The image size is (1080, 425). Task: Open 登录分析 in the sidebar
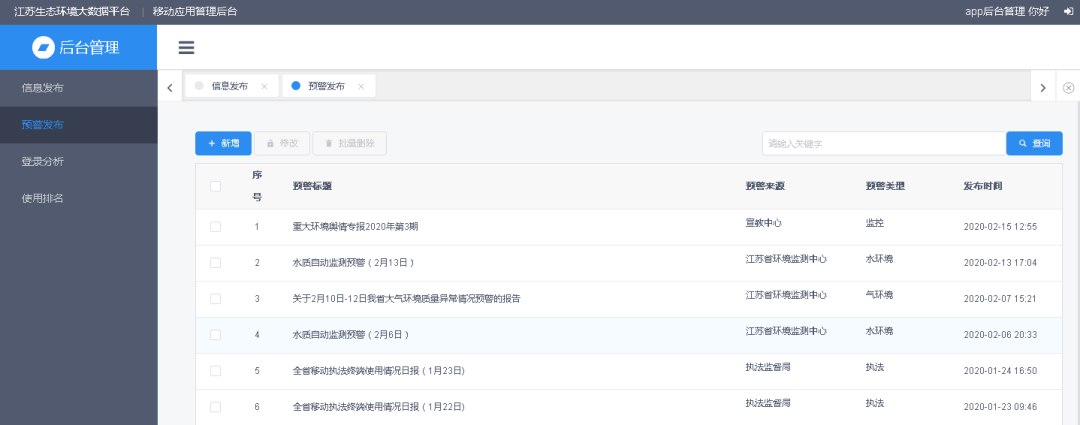coord(43,161)
